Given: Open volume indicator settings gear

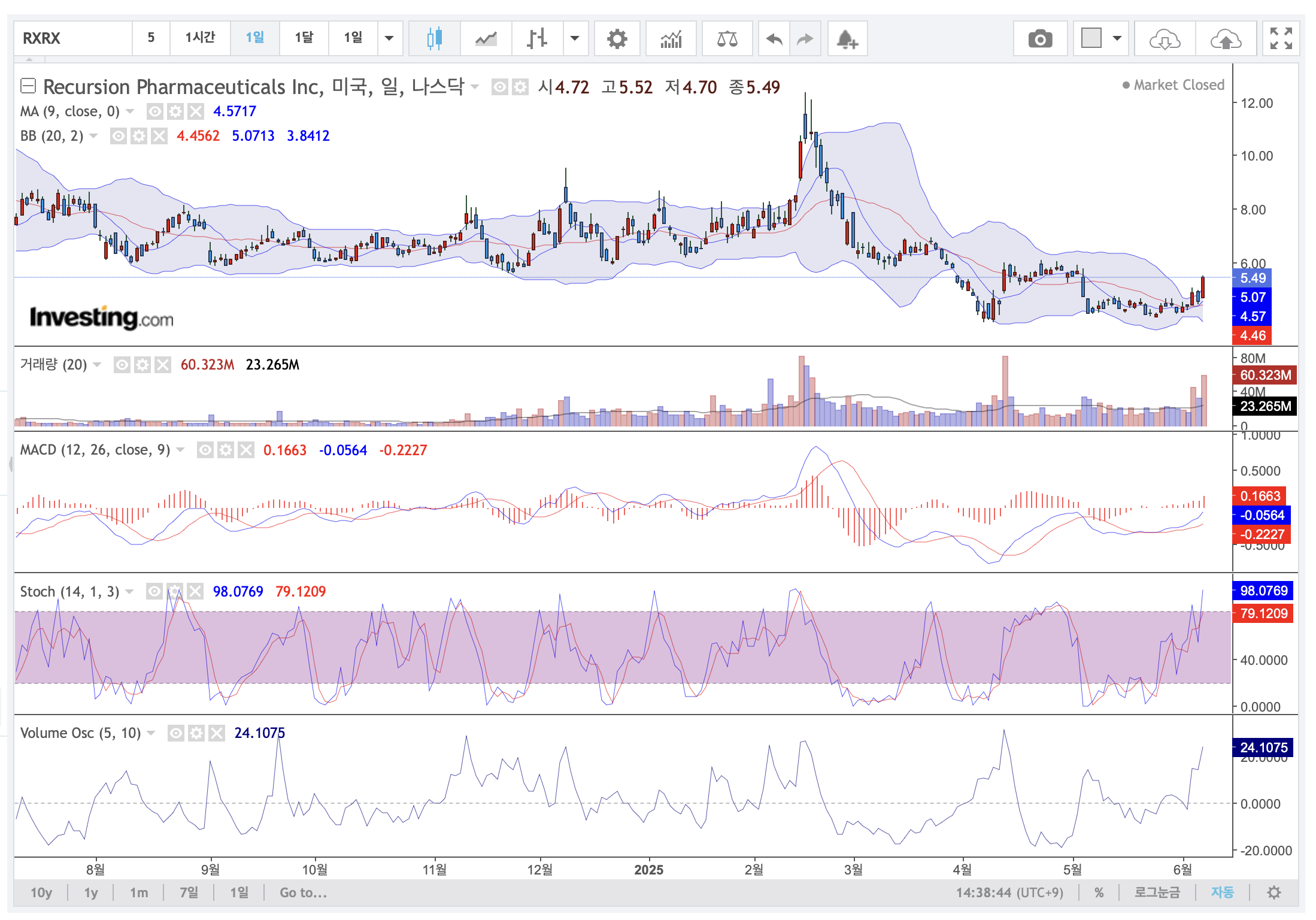Looking at the screenshot, I should coord(142,365).
